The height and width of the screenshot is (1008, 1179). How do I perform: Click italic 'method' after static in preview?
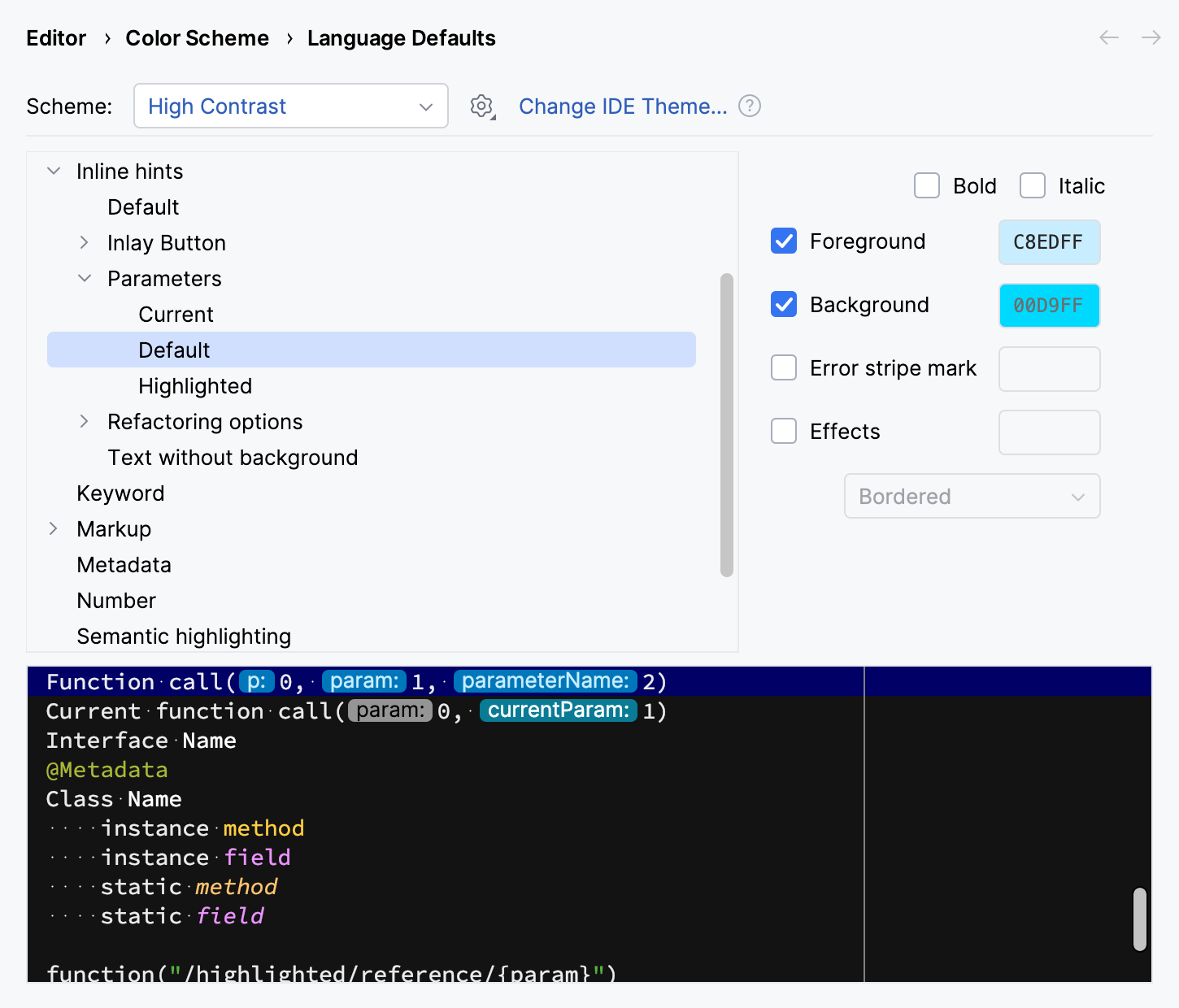(x=237, y=887)
